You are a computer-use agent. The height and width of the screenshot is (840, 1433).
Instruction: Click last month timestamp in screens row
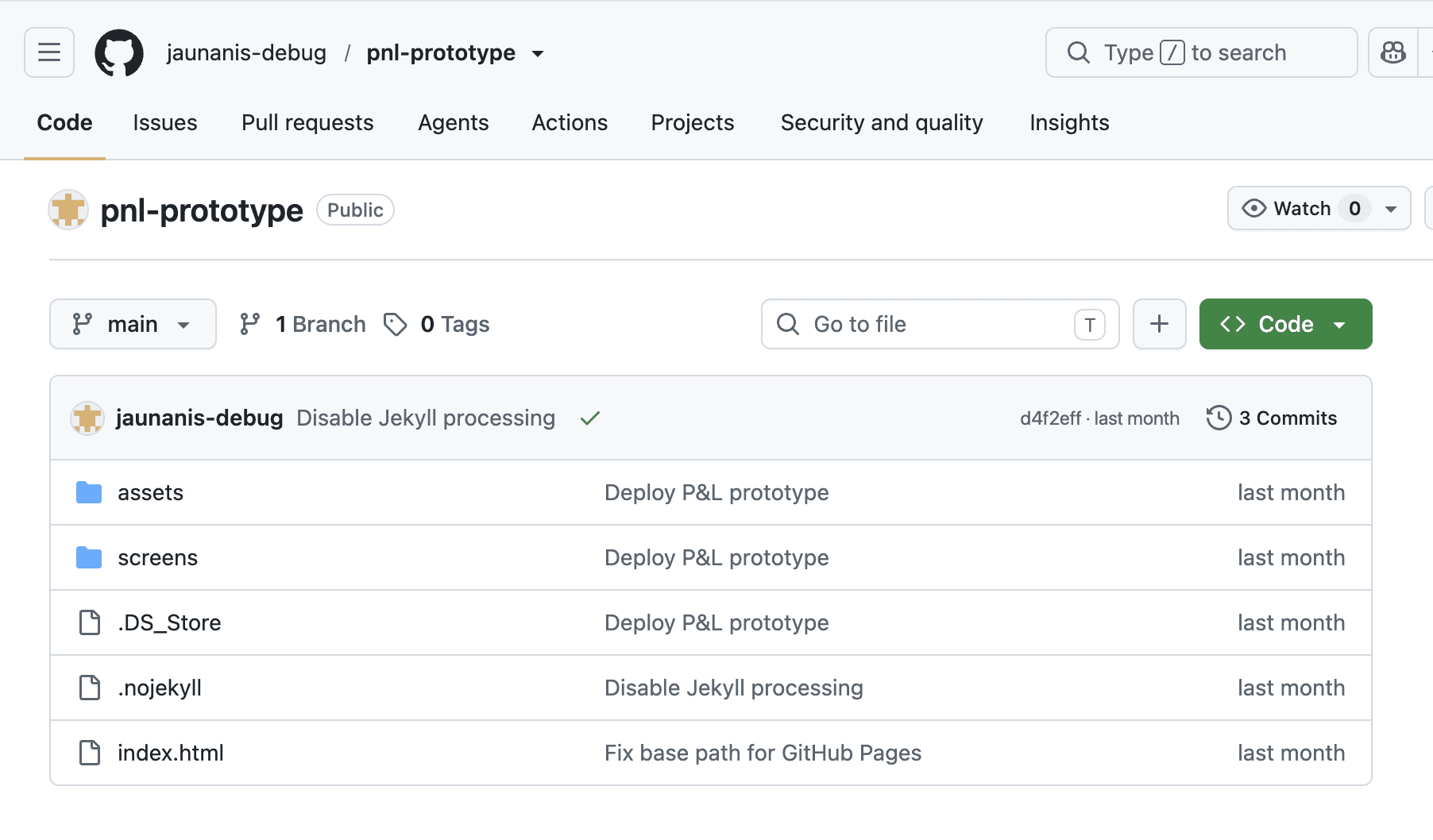pos(1292,557)
